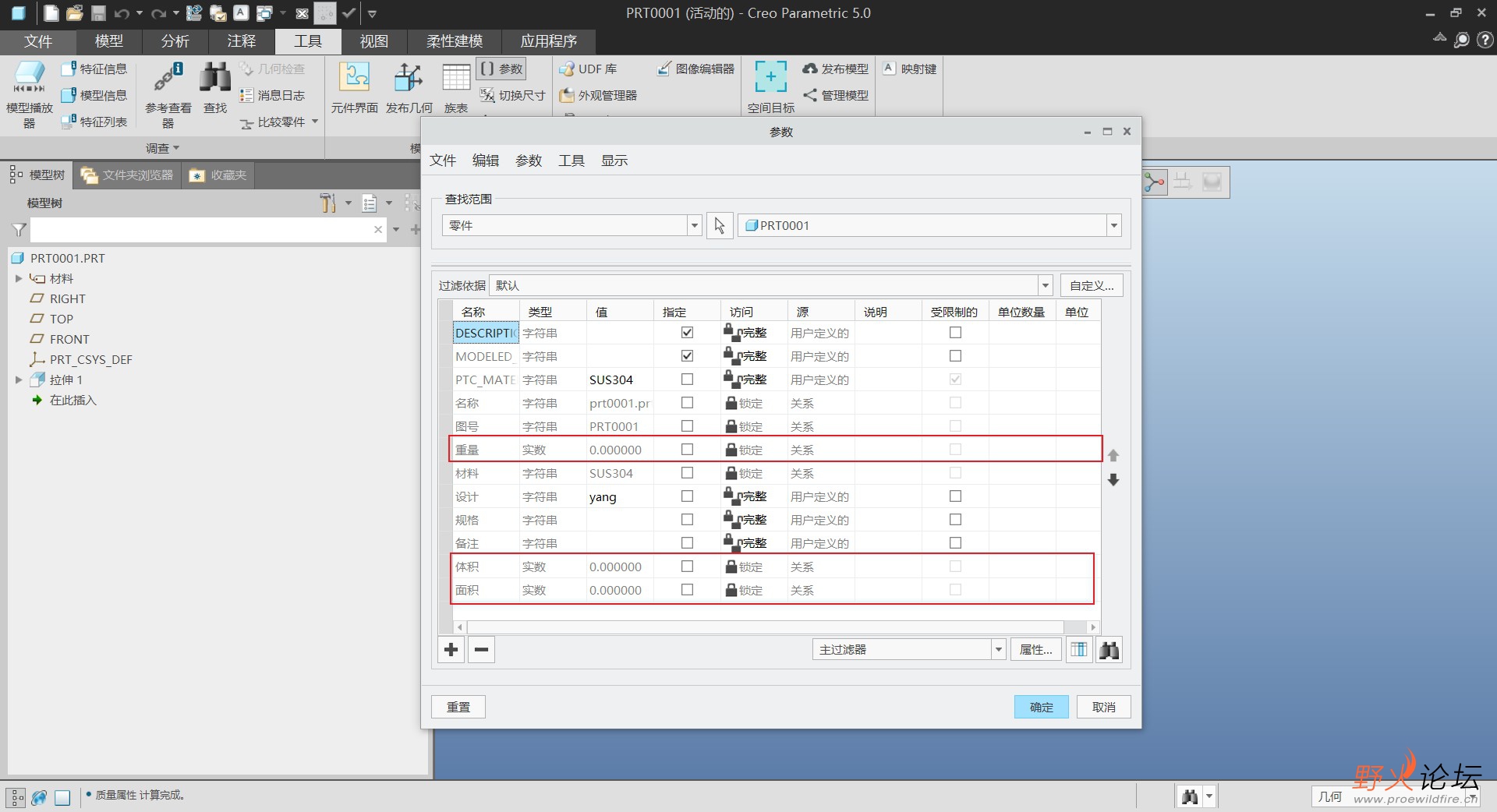Click the 参数 parameters ribbon button
The height and width of the screenshot is (812, 1497).
pos(502,69)
